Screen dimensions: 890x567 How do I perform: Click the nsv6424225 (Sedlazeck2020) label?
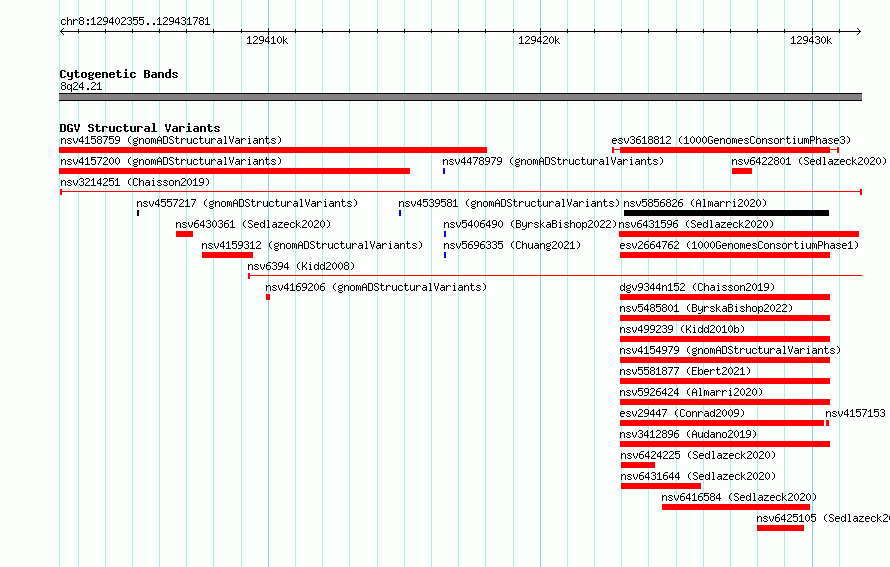pyautogui.click(x=698, y=455)
